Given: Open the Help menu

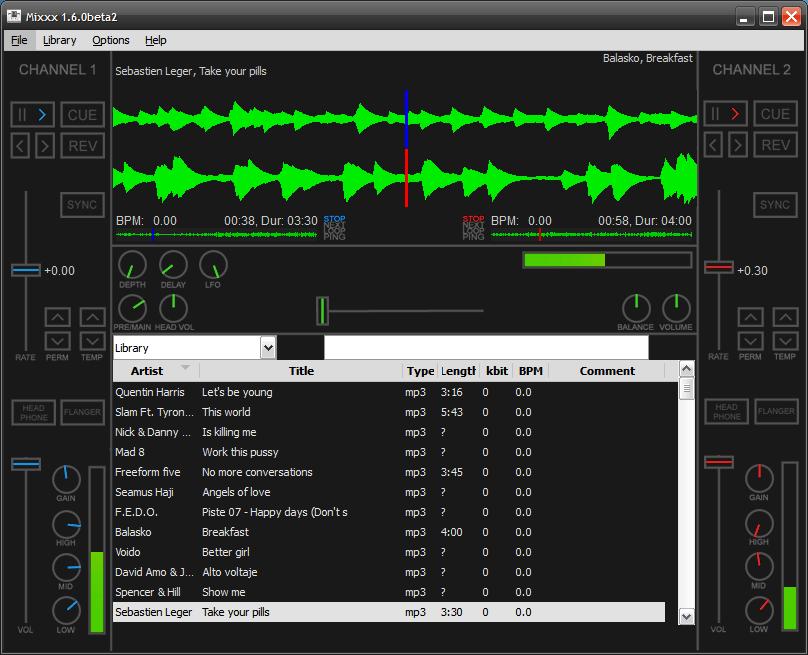Looking at the screenshot, I should 156,40.
